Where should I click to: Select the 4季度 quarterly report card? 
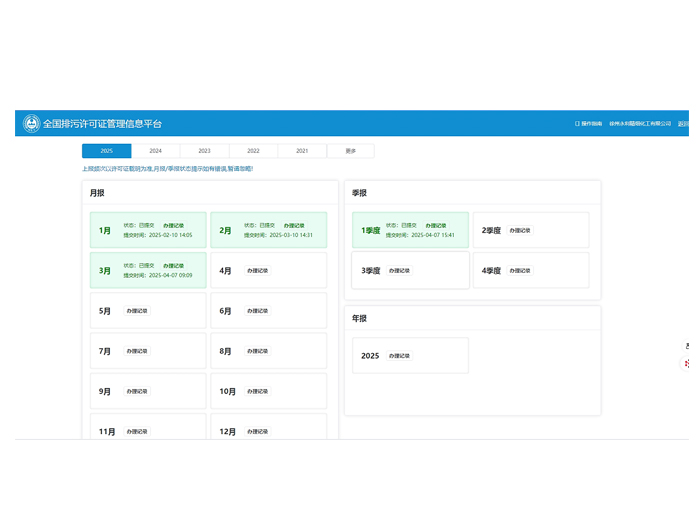tap(530, 271)
